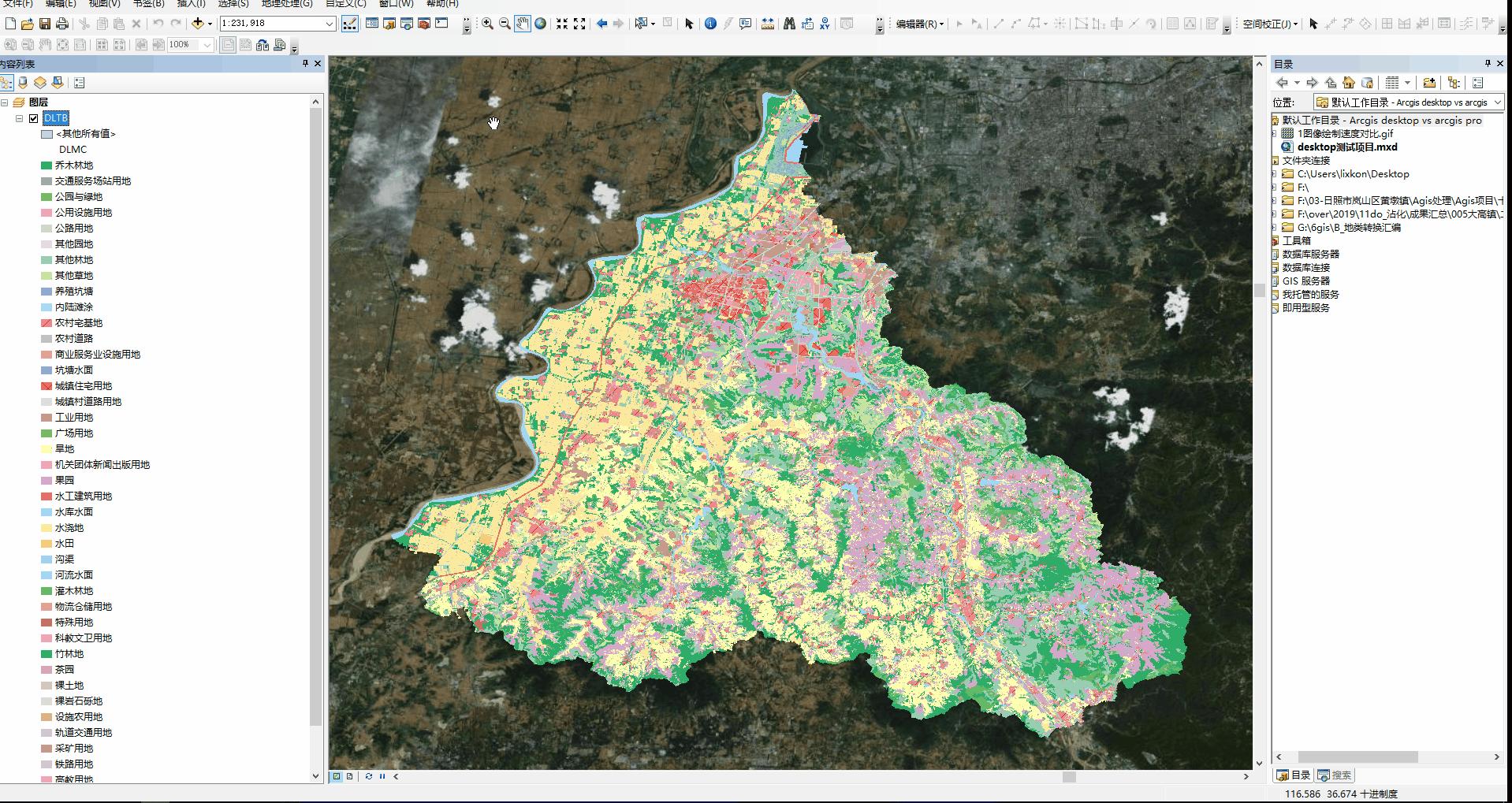Select the Measure tool
This screenshot has width=1512, height=803.
[767, 24]
